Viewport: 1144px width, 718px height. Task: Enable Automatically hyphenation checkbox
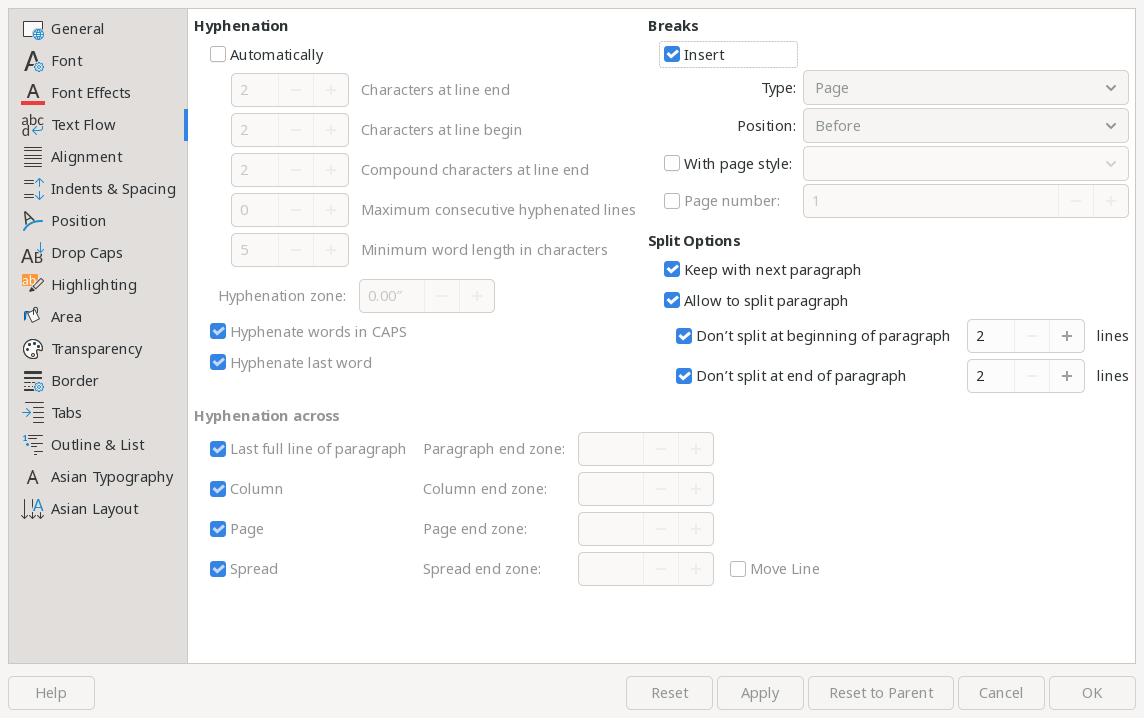217,55
